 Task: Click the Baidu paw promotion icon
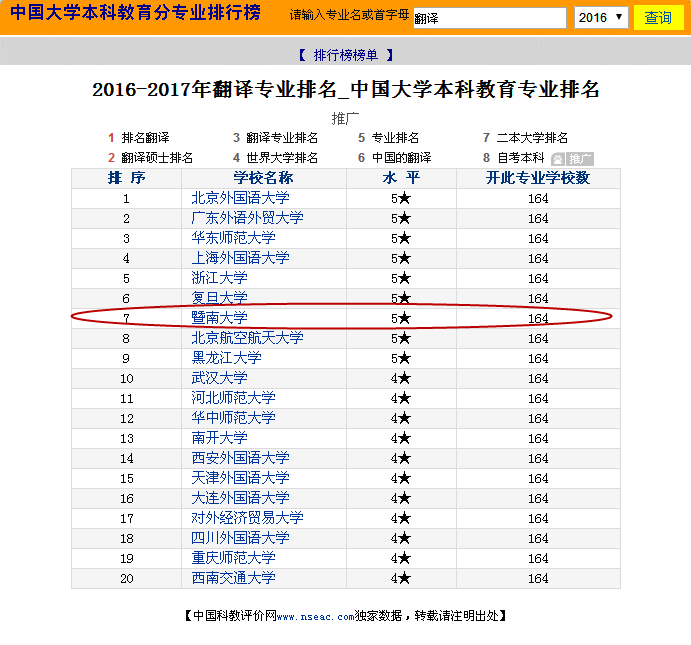pyautogui.click(x=558, y=159)
